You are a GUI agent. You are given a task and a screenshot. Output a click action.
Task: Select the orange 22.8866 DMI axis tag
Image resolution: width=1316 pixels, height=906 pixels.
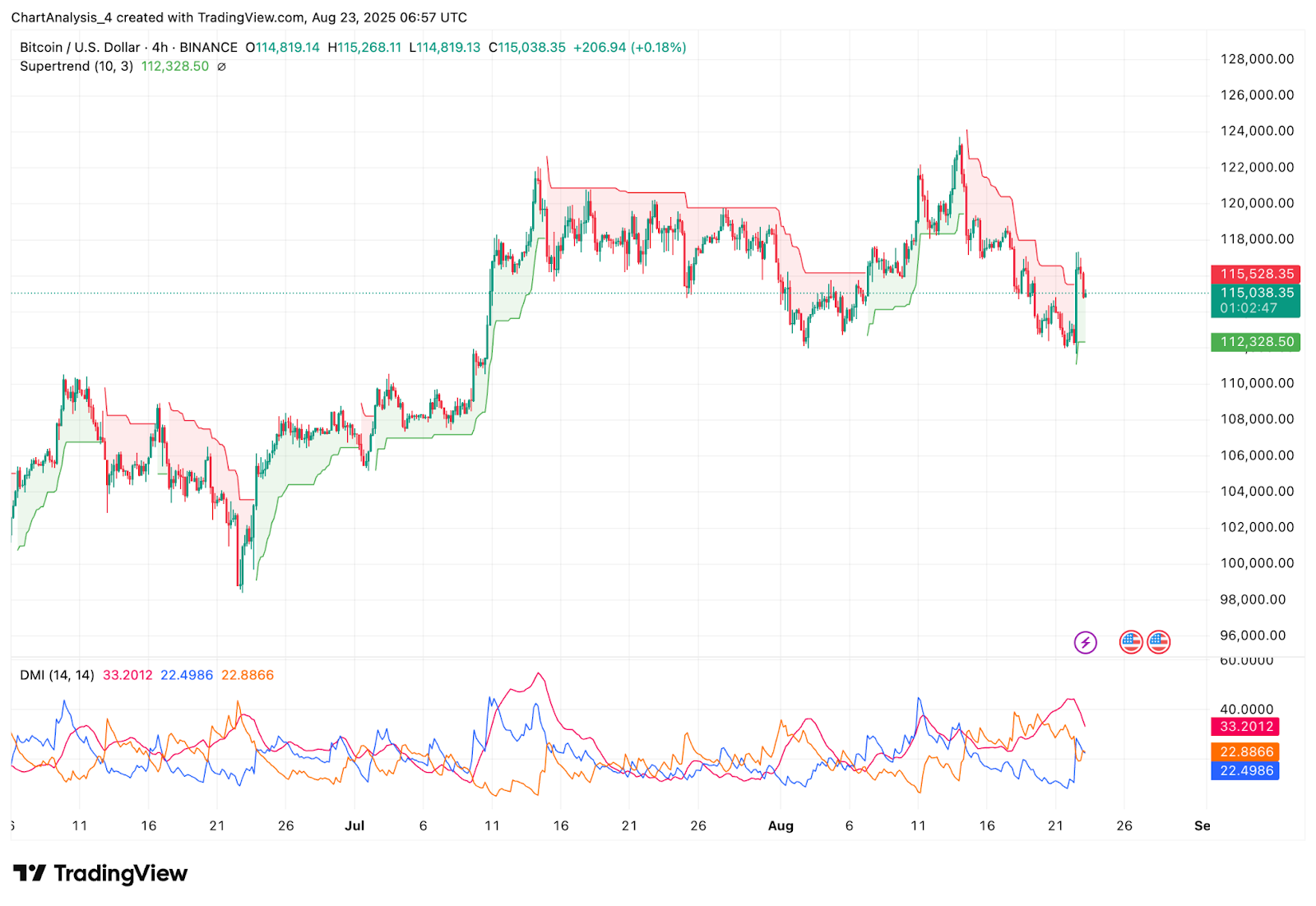pos(1245,751)
